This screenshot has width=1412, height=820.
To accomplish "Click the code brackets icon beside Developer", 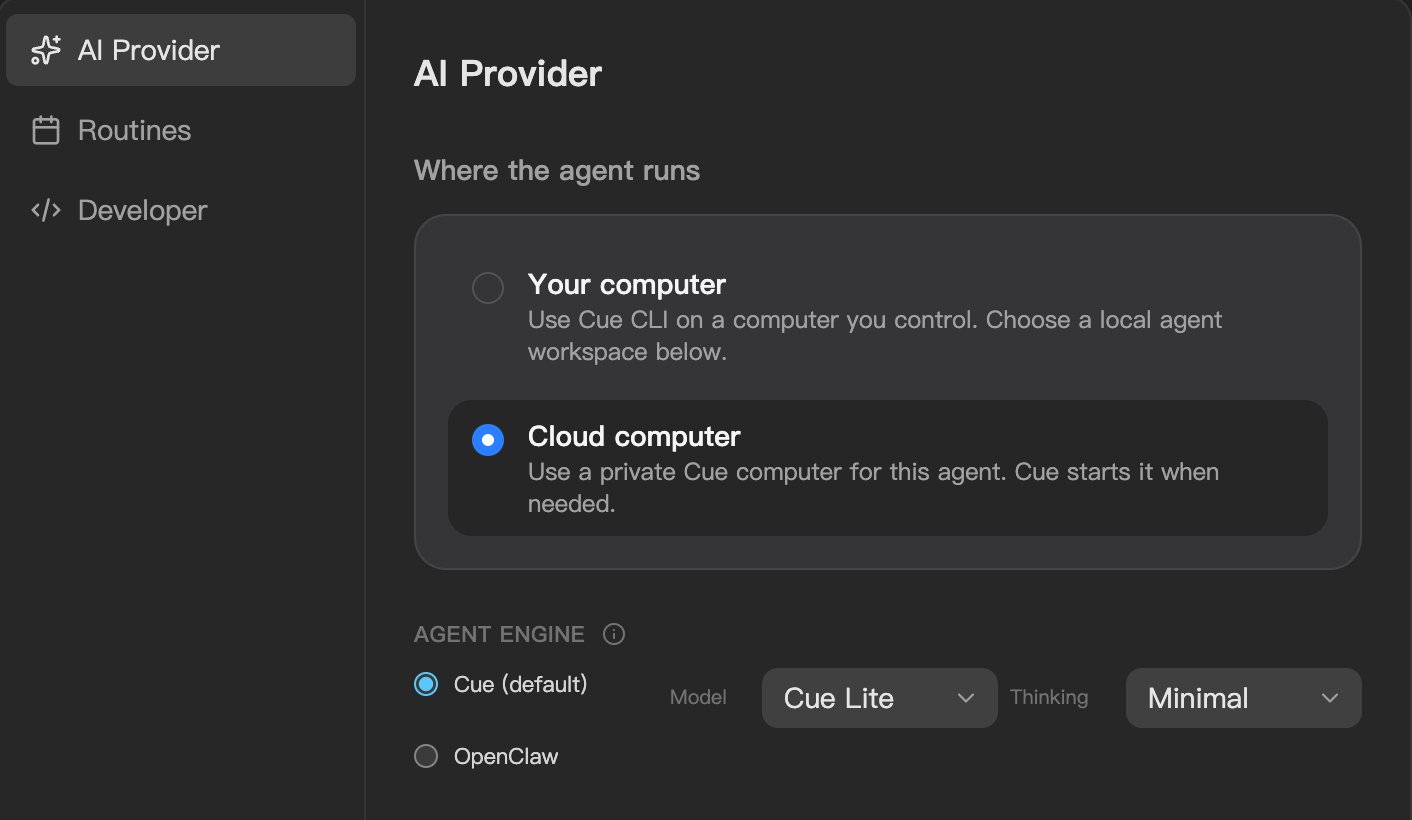I will [46, 210].
